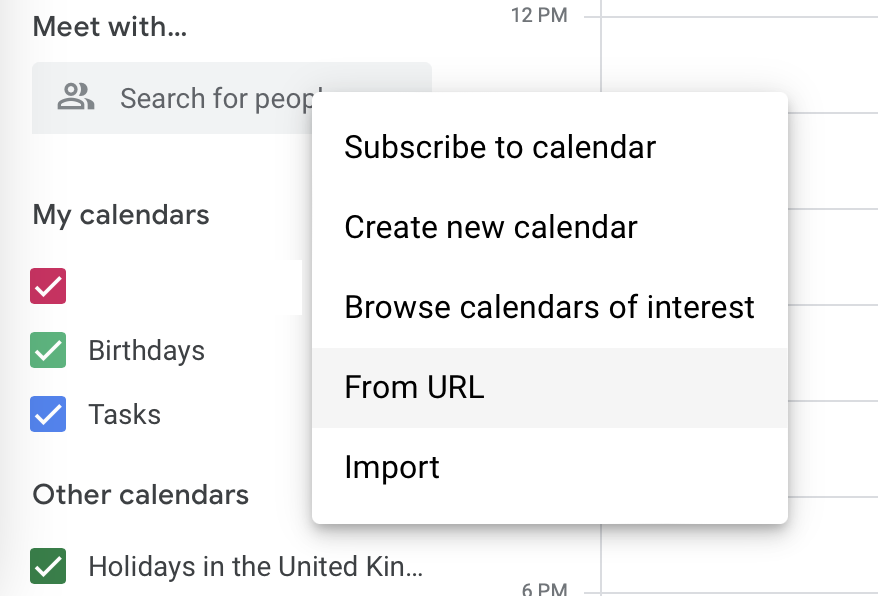Select From URL menu entry
This screenshot has height=596, width=878.
click(x=550, y=388)
